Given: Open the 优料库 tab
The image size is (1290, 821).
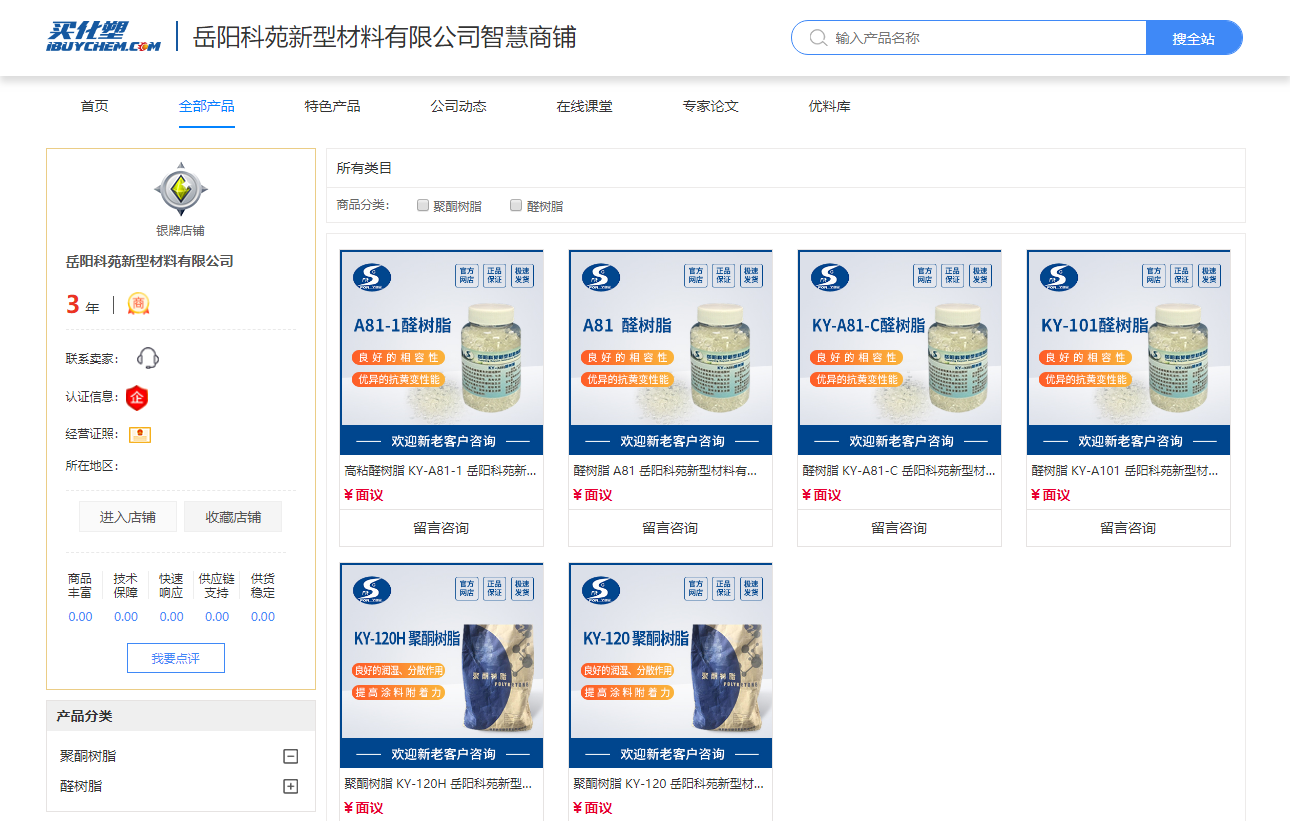Looking at the screenshot, I should click(x=830, y=106).
